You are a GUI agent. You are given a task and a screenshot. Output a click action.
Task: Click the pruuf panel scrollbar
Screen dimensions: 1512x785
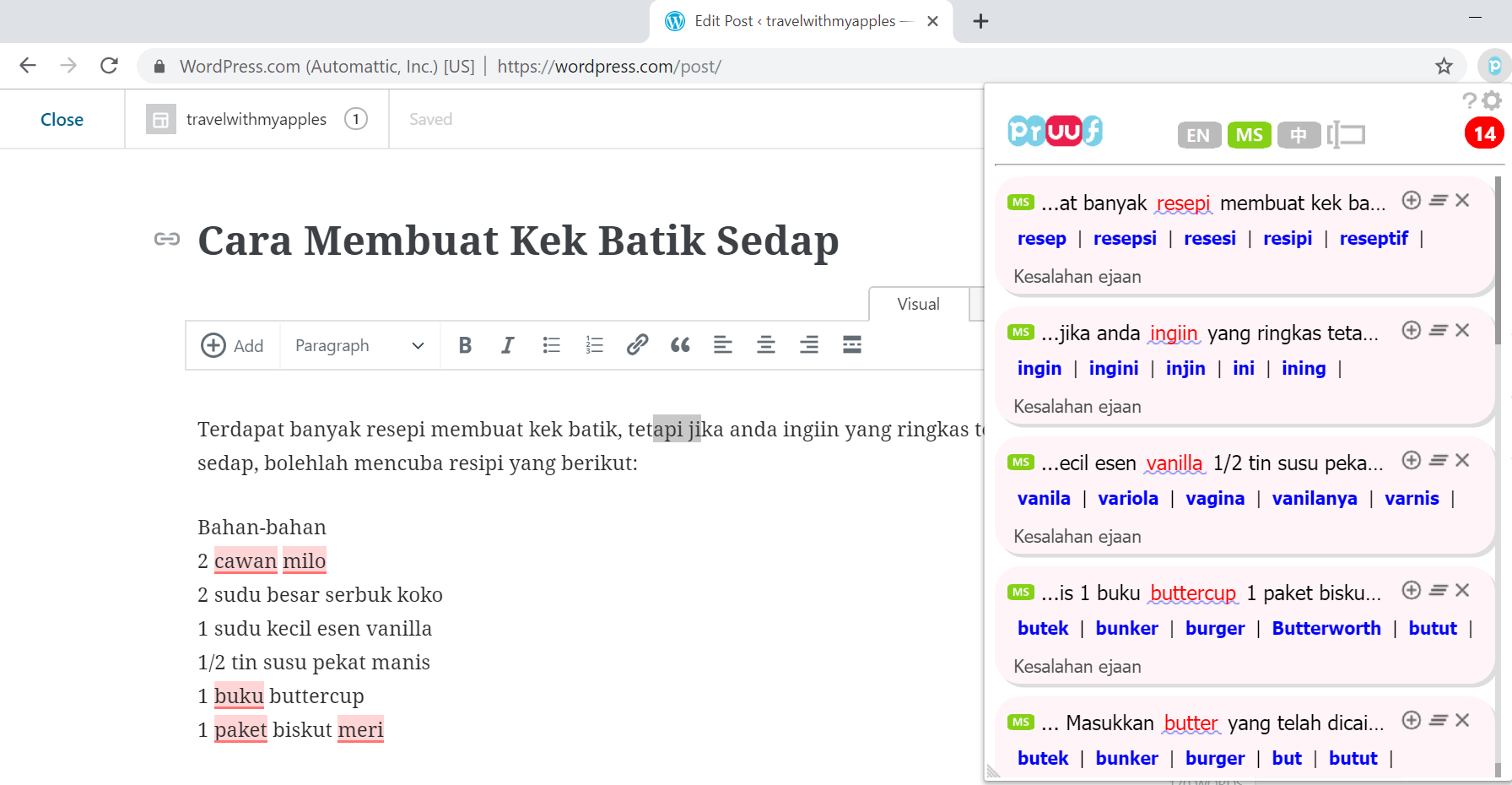click(1498, 262)
